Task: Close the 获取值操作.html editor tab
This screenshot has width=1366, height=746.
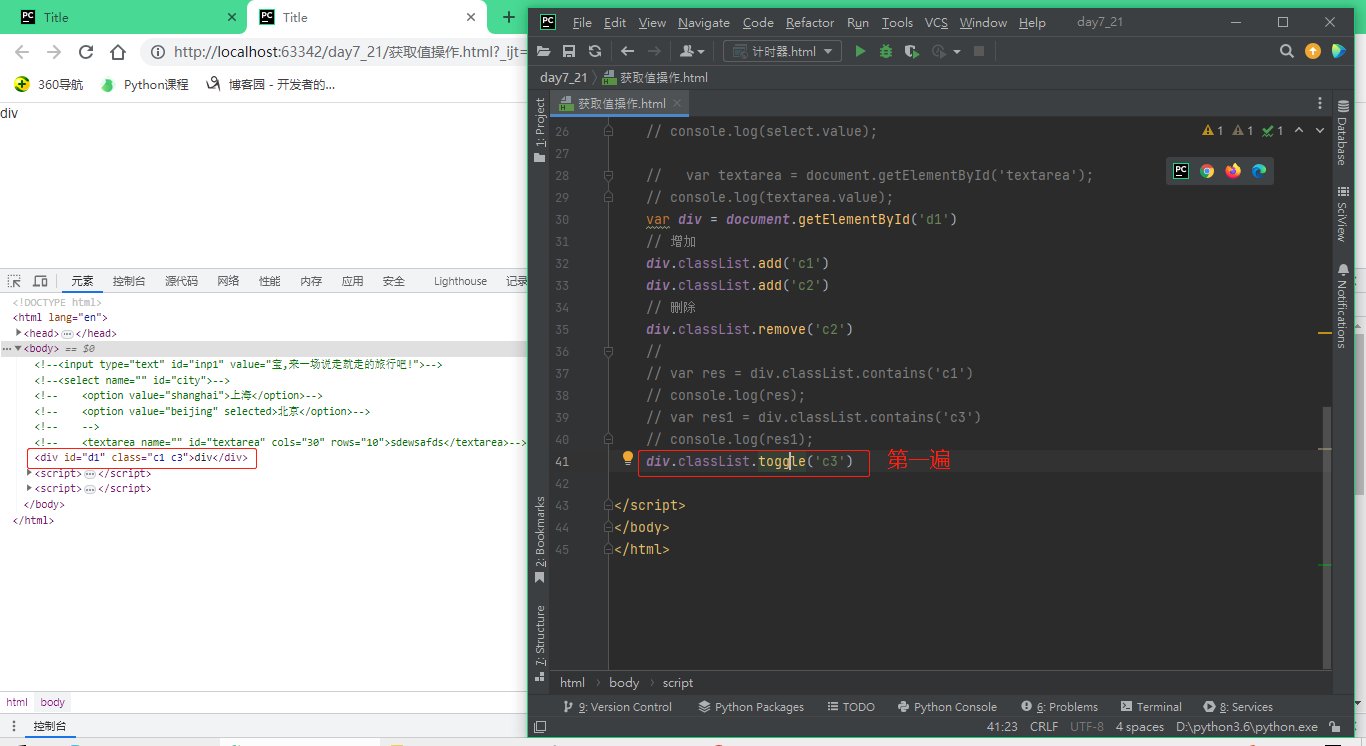Action: coord(677,103)
